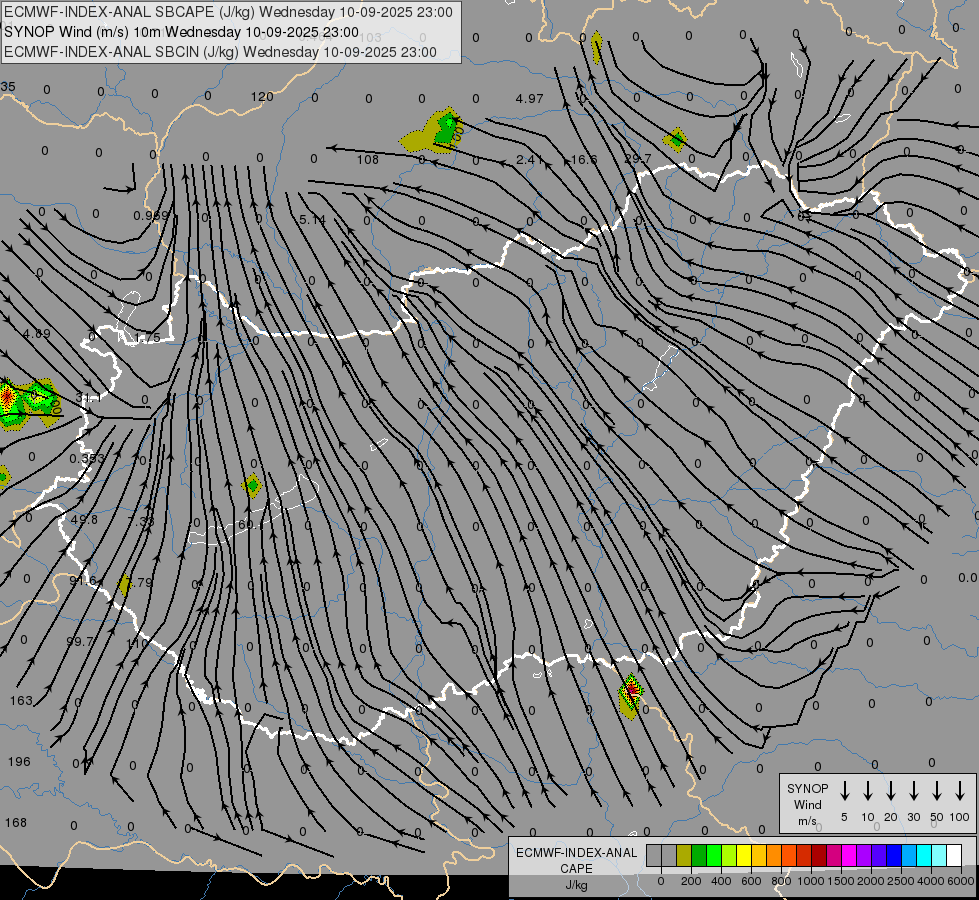The width and height of the screenshot is (979, 900).
Task: Click the '6000' tick on CAPE scale
Action: coord(961,881)
